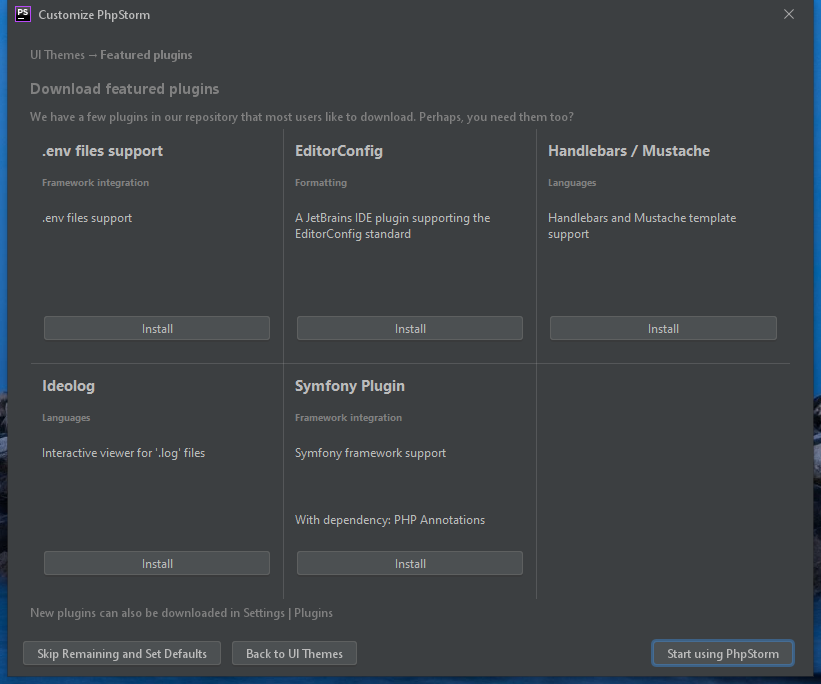
Task: Click the 'Customize PhpStorm' window title
Action: pos(94,15)
